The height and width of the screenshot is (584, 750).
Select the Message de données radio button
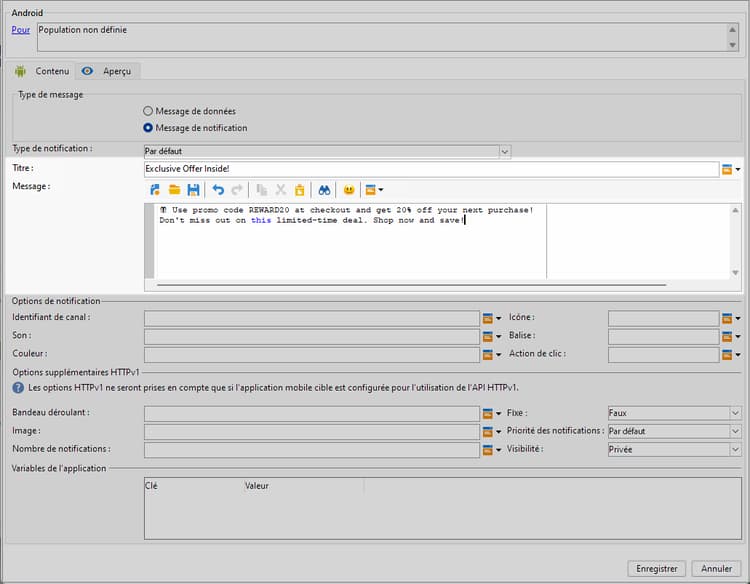[x=149, y=111]
